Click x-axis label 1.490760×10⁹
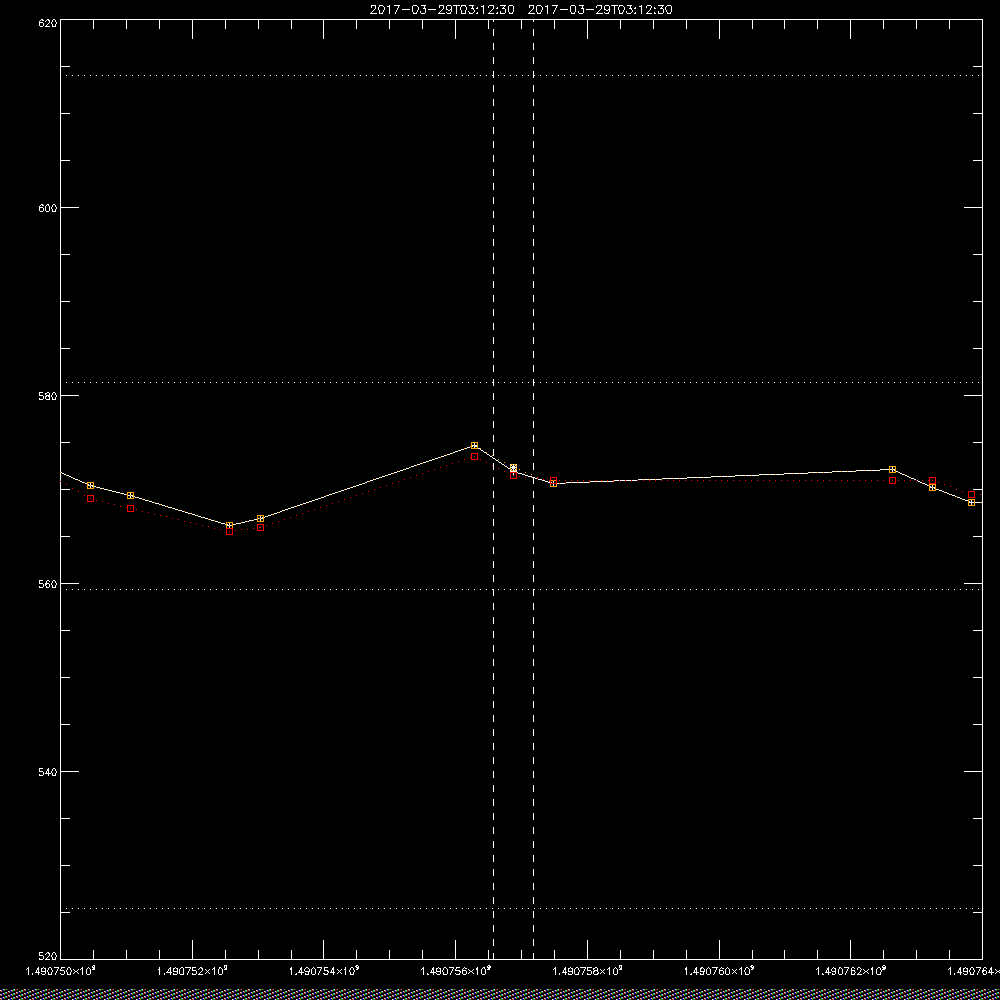Image resolution: width=1000 pixels, height=1000 pixels. (719, 971)
